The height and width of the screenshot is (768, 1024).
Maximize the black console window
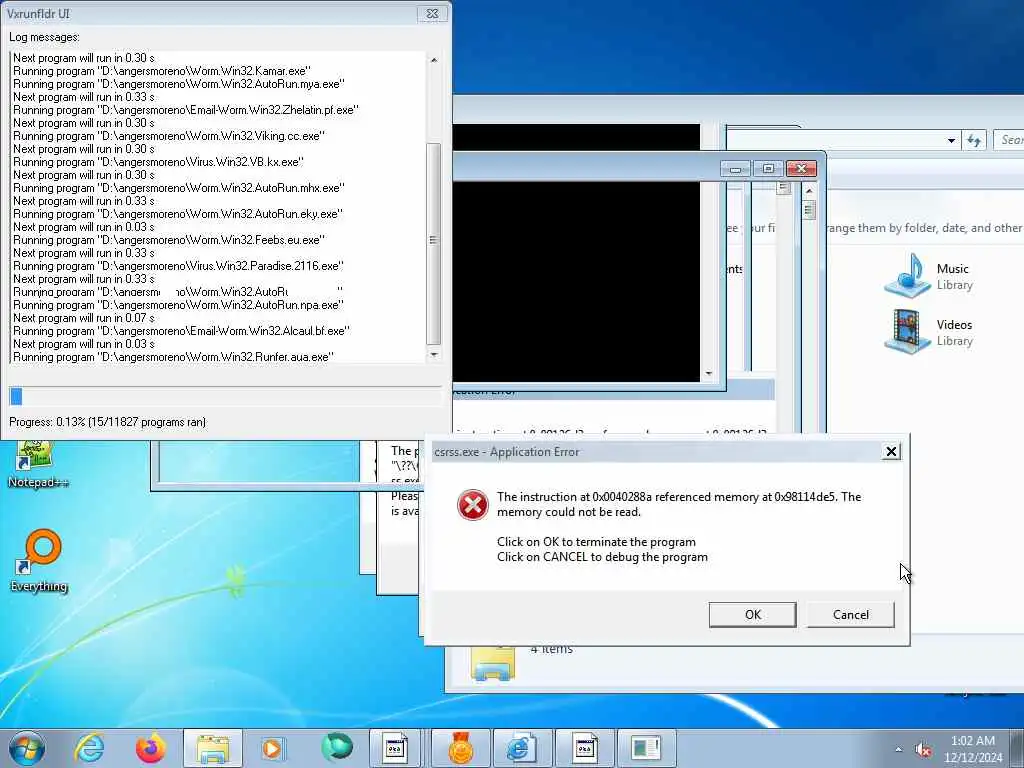tap(768, 169)
